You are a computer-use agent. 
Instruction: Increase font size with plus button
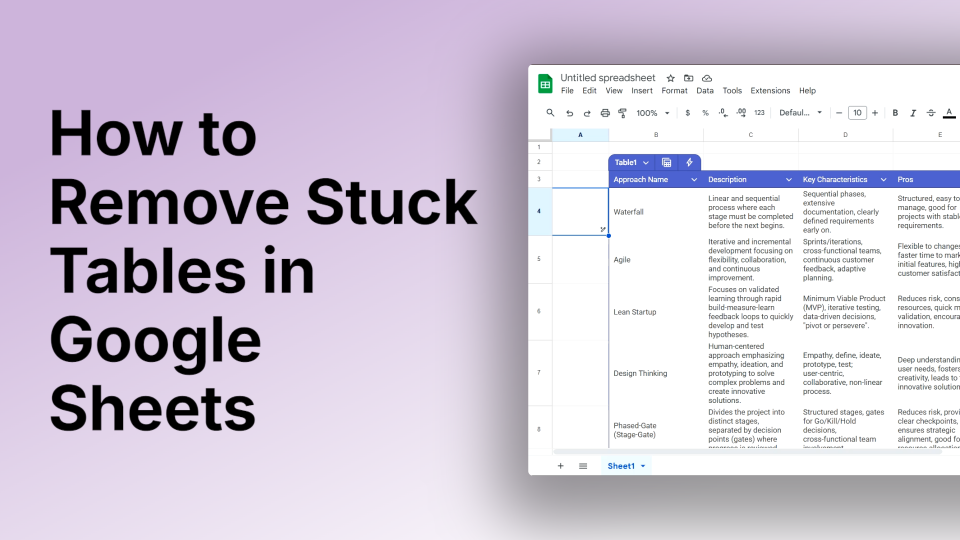pos(875,113)
